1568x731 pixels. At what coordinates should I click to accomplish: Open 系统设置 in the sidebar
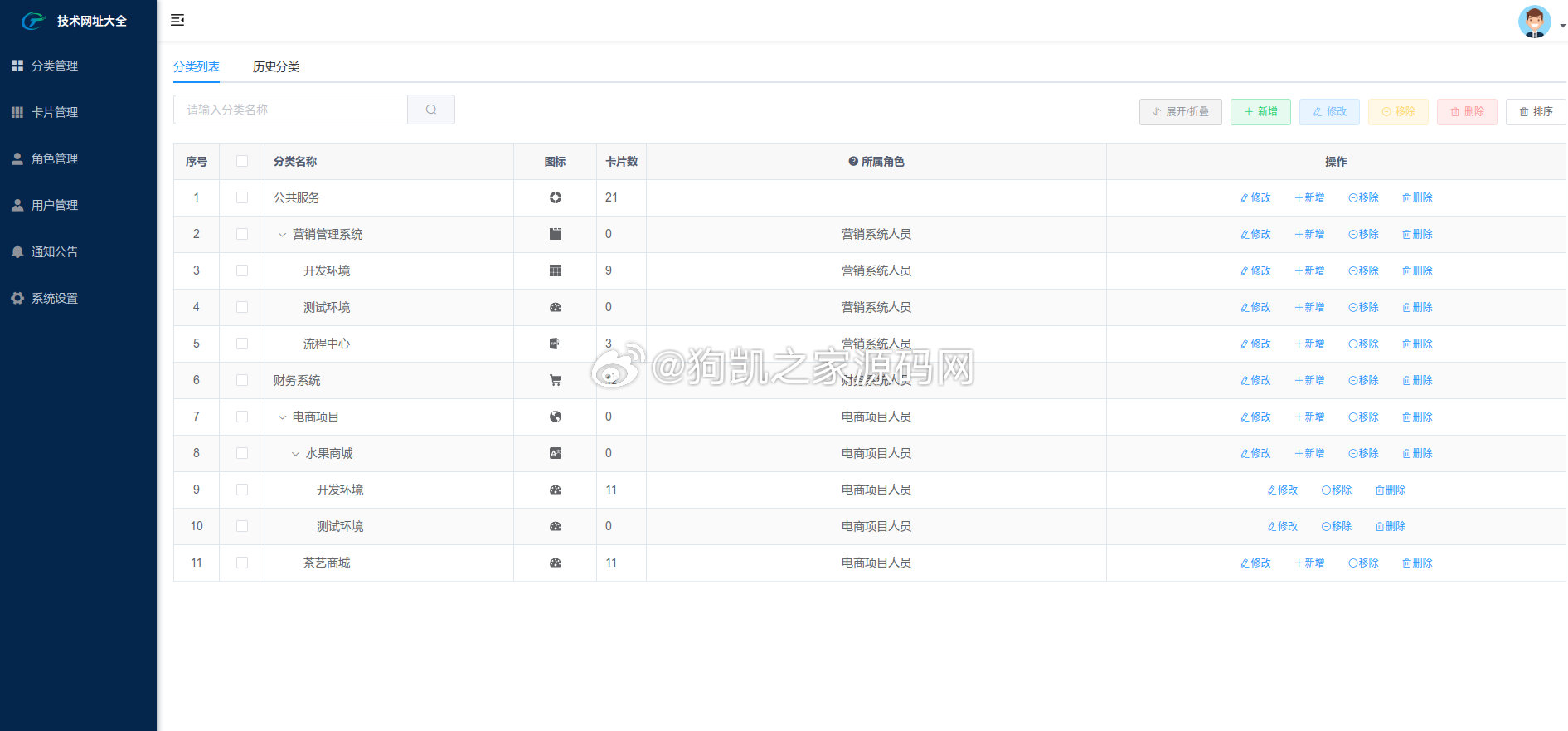[x=78, y=298]
